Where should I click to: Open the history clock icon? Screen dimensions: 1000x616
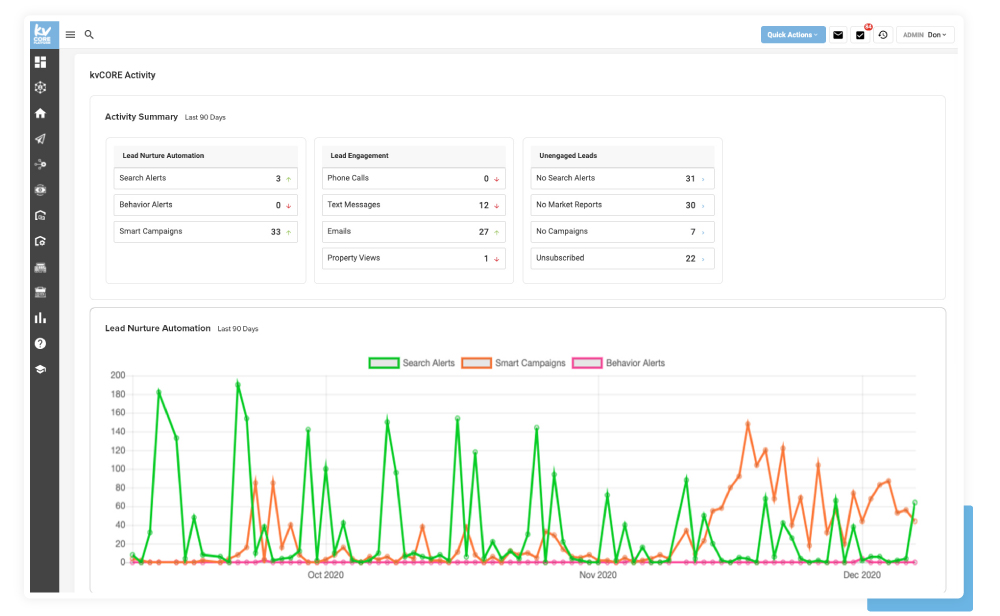point(883,35)
